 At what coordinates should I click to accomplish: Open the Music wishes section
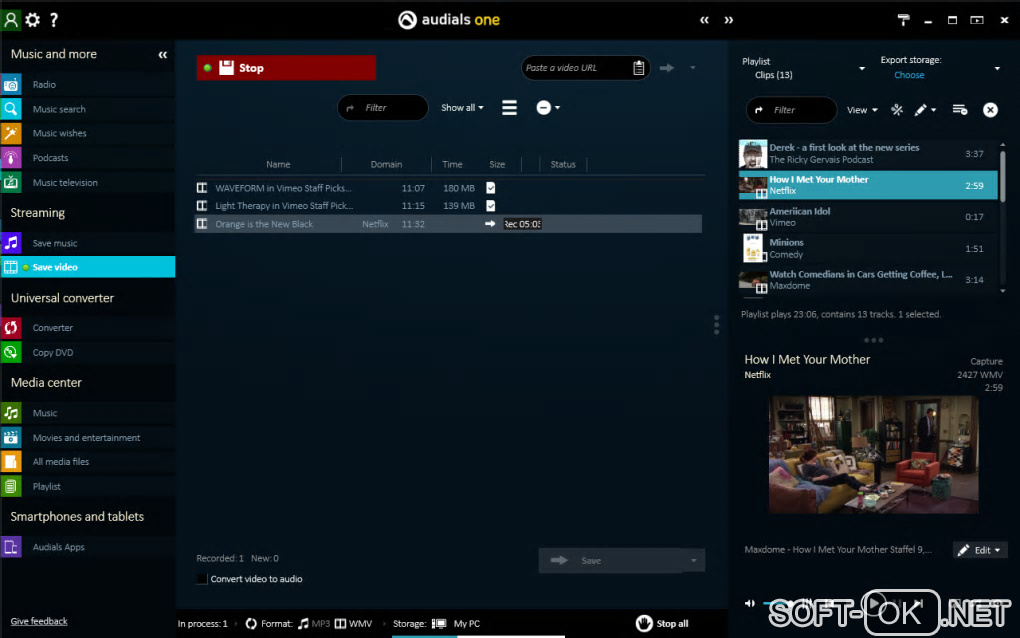pyautogui.click(x=60, y=133)
